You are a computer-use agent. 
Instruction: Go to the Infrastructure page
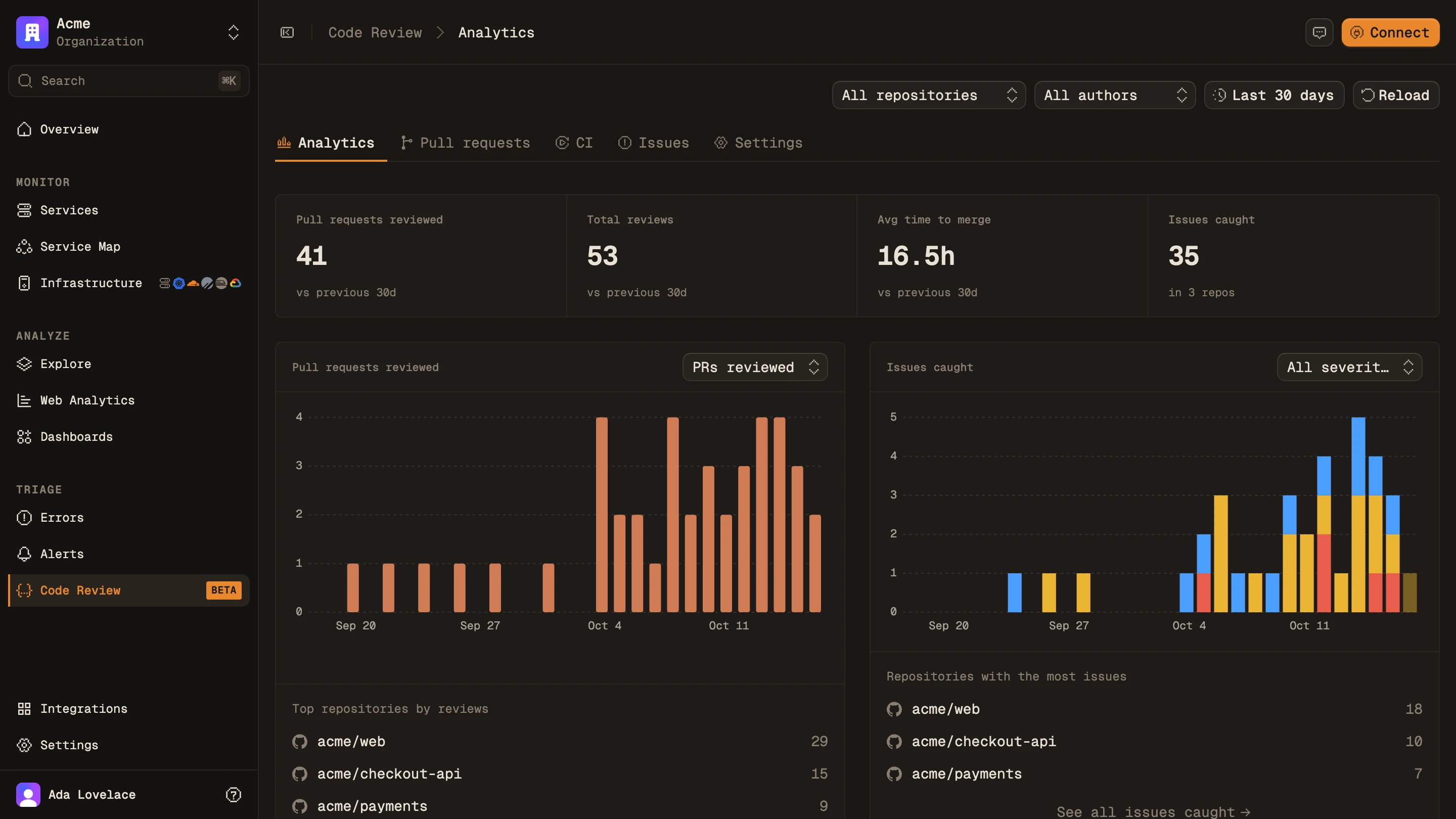(x=129, y=283)
